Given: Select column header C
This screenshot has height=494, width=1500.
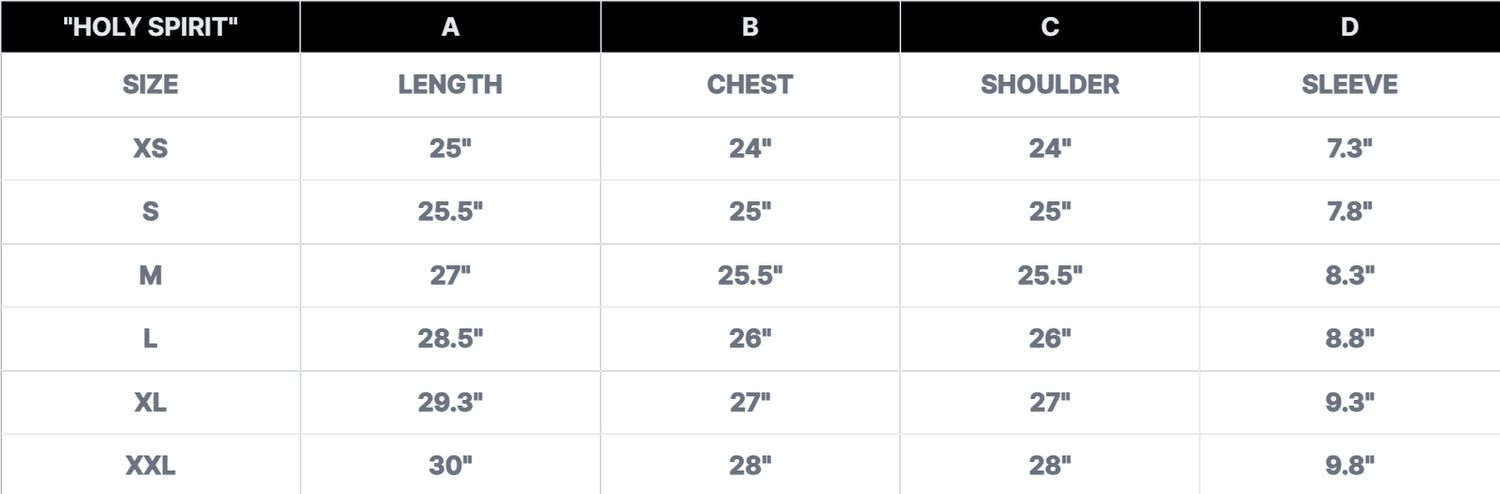Looking at the screenshot, I should [x=1050, y=27].
